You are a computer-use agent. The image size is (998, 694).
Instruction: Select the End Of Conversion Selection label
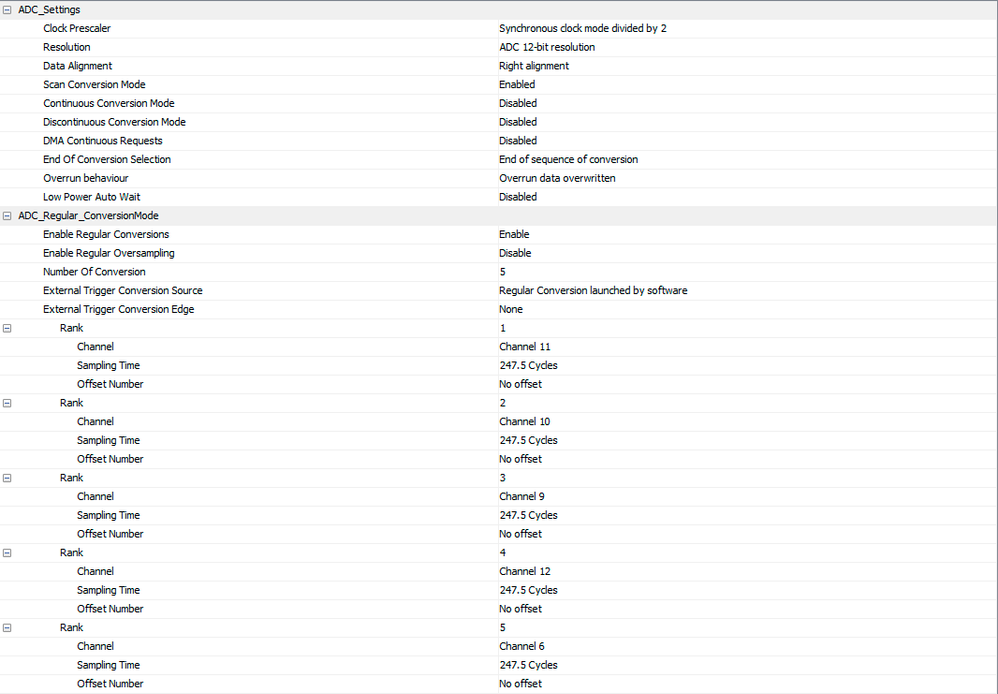pyautogui.click(x=107, y=159)
